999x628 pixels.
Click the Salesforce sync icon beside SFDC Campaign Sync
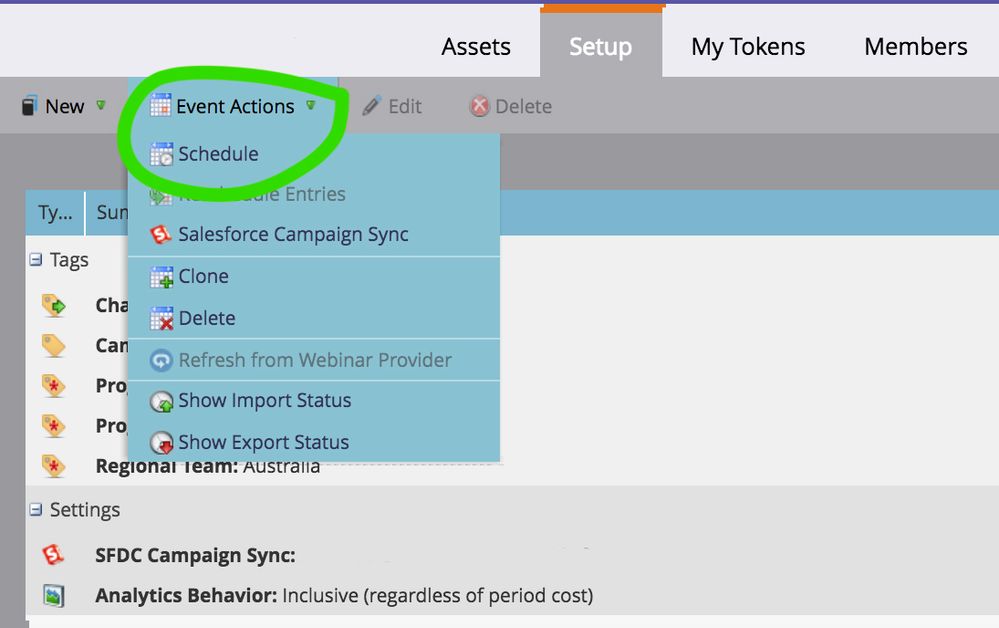tap(54, 555)
